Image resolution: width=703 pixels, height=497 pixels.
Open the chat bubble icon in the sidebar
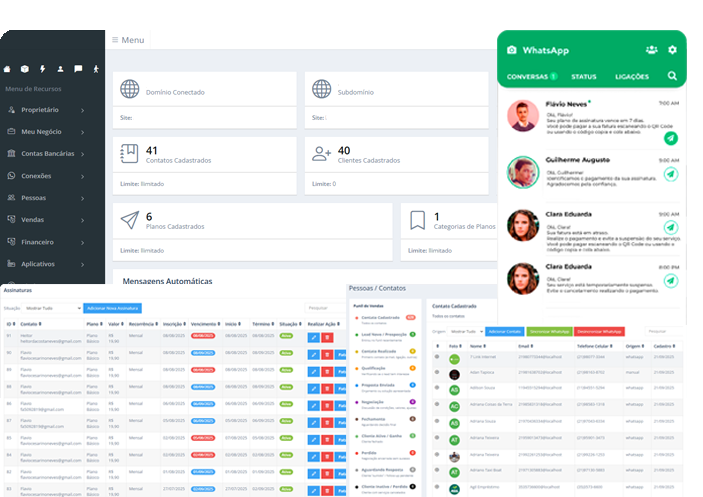[x=77, y=69]
